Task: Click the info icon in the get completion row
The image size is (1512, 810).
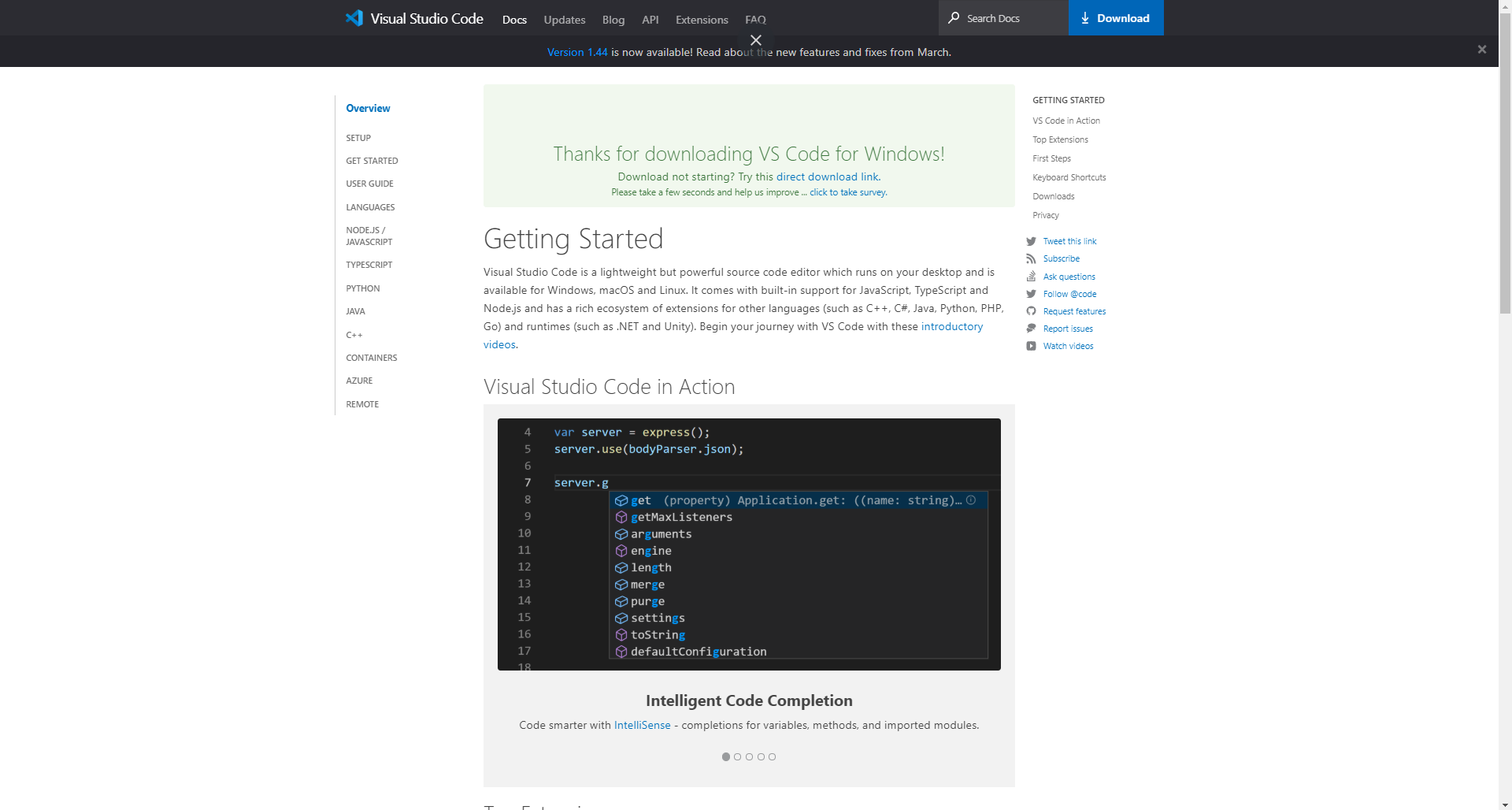Action: point(971,500)
